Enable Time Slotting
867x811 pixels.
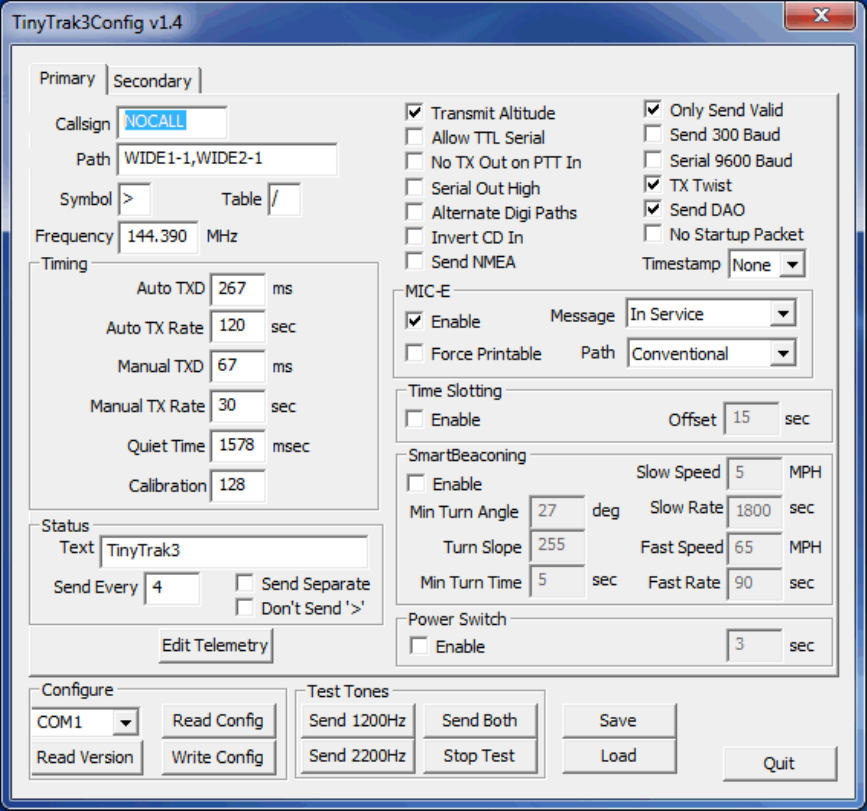pos(414,420)
